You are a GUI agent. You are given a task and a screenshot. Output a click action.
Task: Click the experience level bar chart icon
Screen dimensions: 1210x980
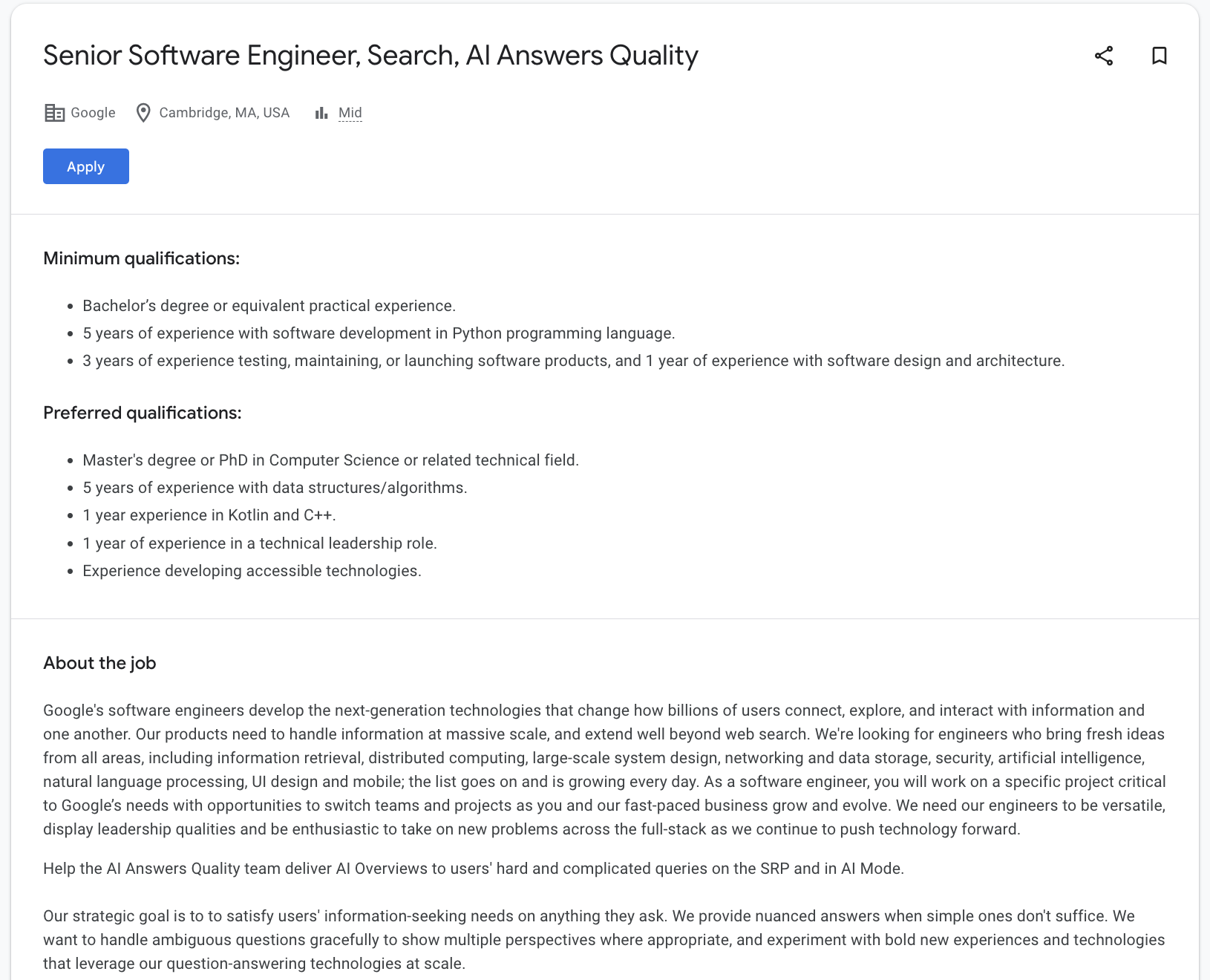pyautogui.click(x=321, y=112)
